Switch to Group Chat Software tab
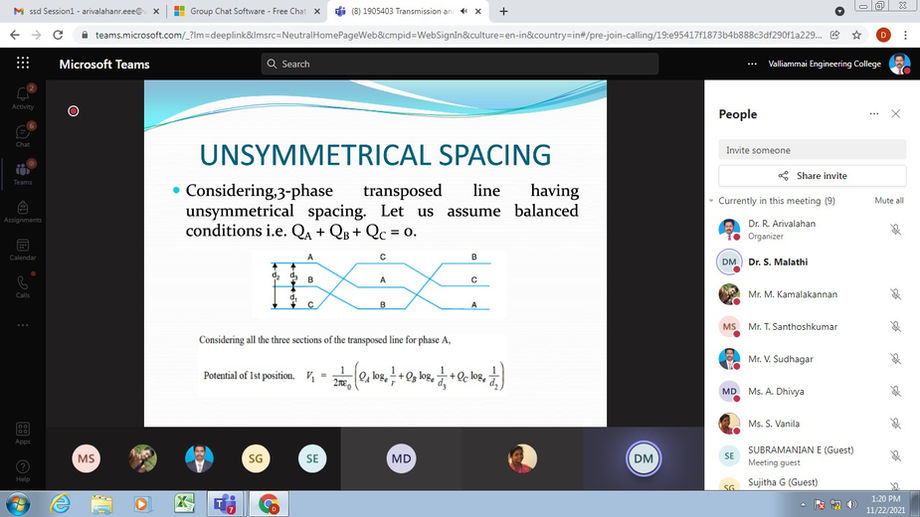The image size is (920, 517). [x=246, y=11]
